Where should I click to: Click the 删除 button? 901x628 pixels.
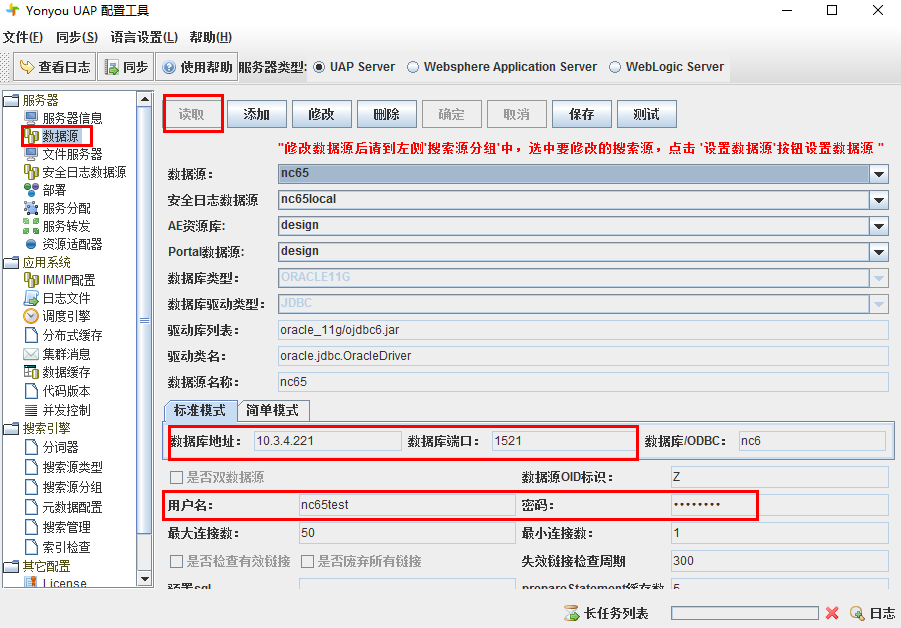[x=386, y=114]
